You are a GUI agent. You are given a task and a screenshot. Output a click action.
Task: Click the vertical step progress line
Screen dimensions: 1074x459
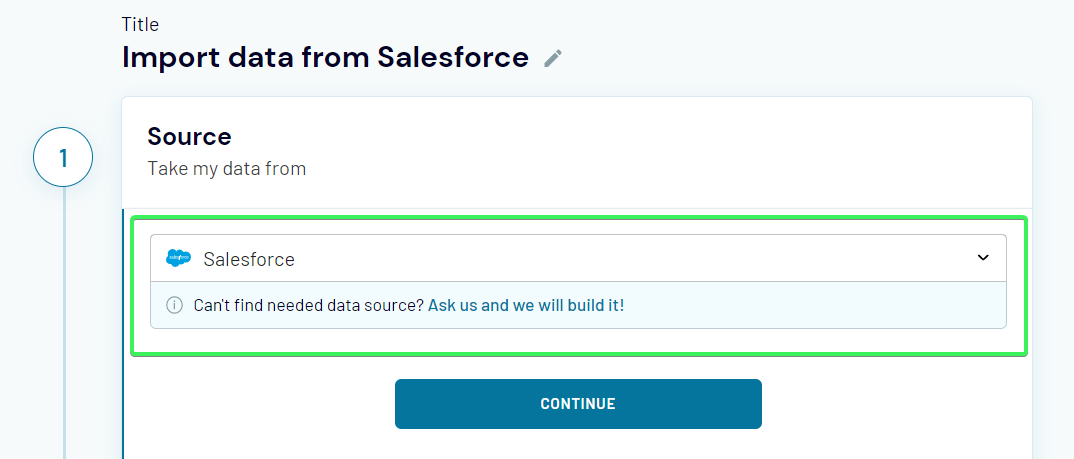(64, 320)
